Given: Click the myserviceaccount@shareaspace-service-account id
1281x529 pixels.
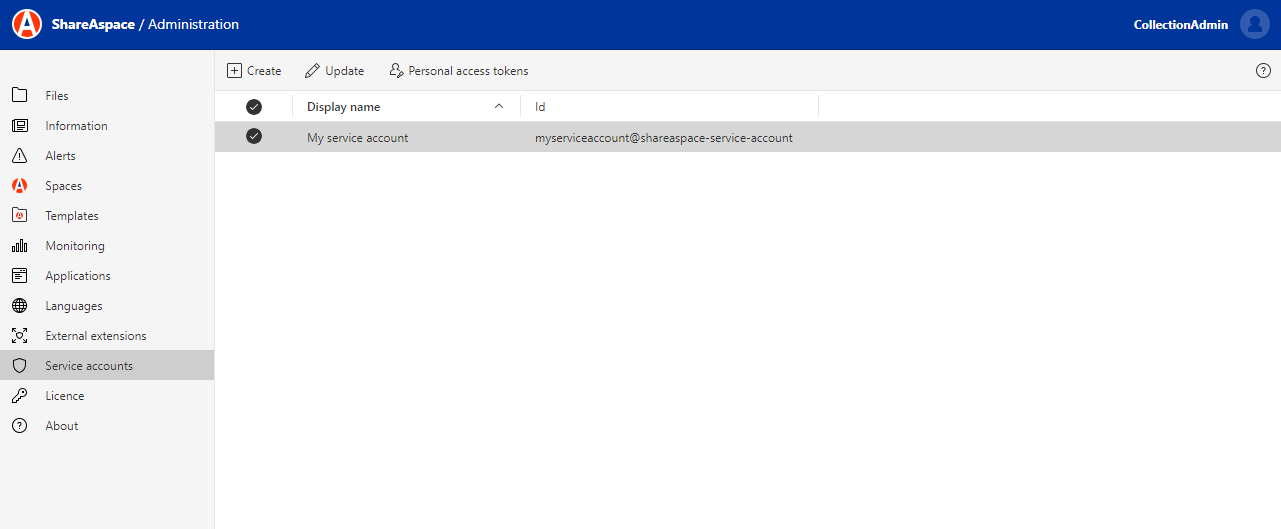Looking at the screenshot, I should [664, 138].
